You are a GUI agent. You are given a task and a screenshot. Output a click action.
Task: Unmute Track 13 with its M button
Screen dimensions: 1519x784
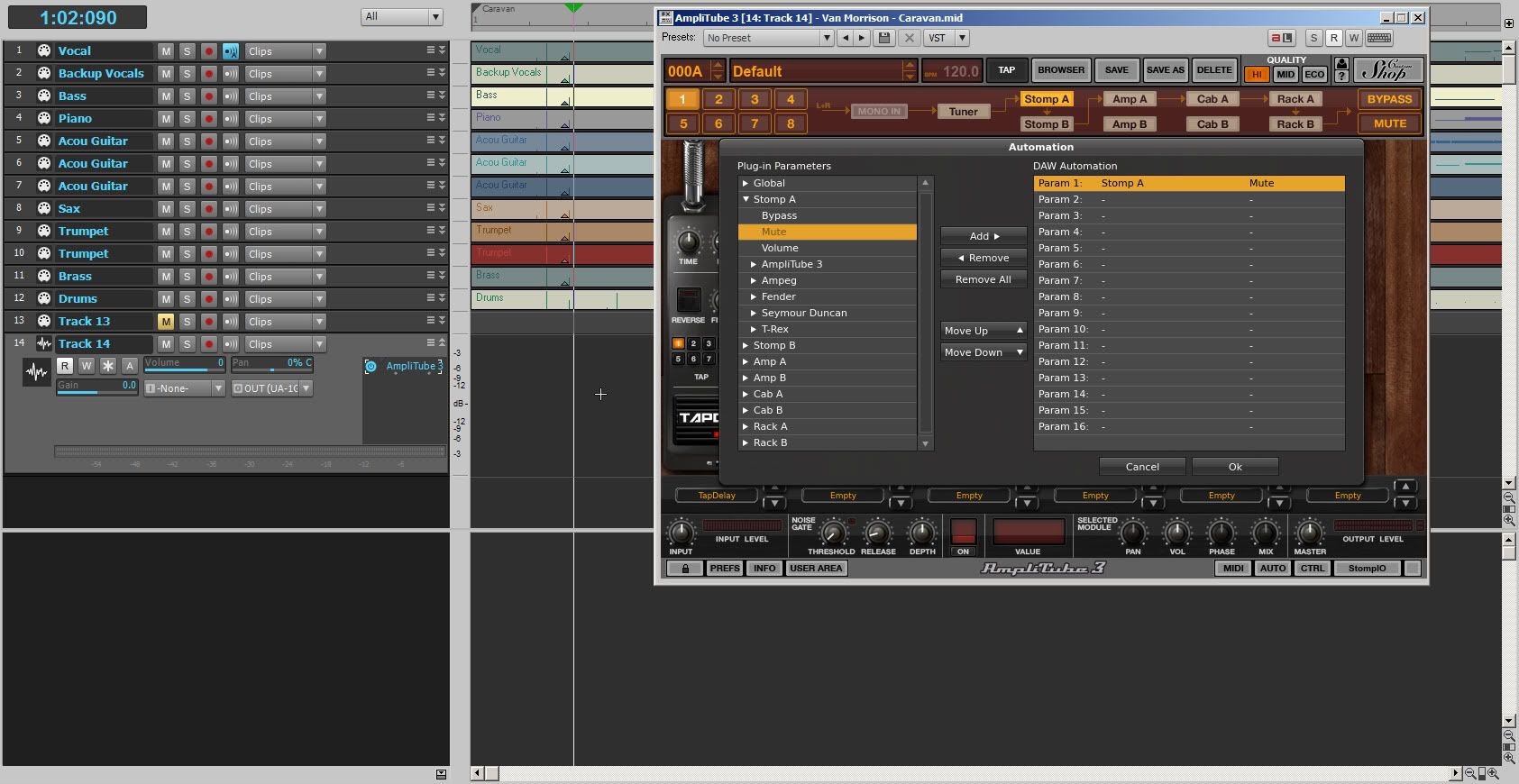[x=166, y=322]
